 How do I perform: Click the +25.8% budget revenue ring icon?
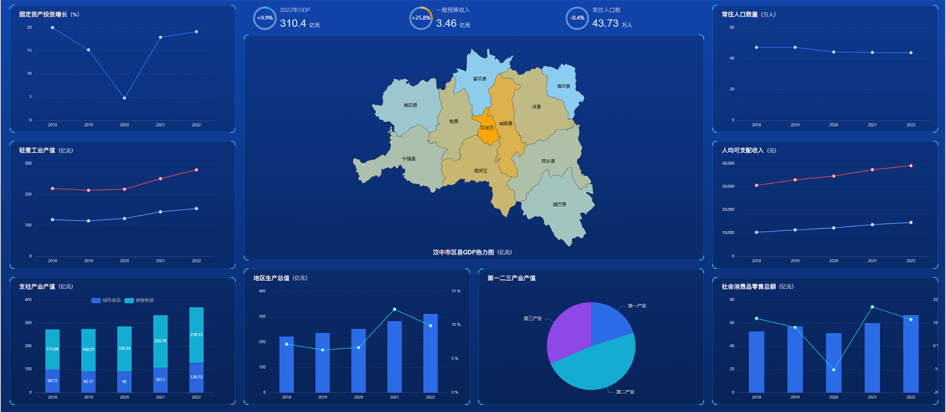421,18
